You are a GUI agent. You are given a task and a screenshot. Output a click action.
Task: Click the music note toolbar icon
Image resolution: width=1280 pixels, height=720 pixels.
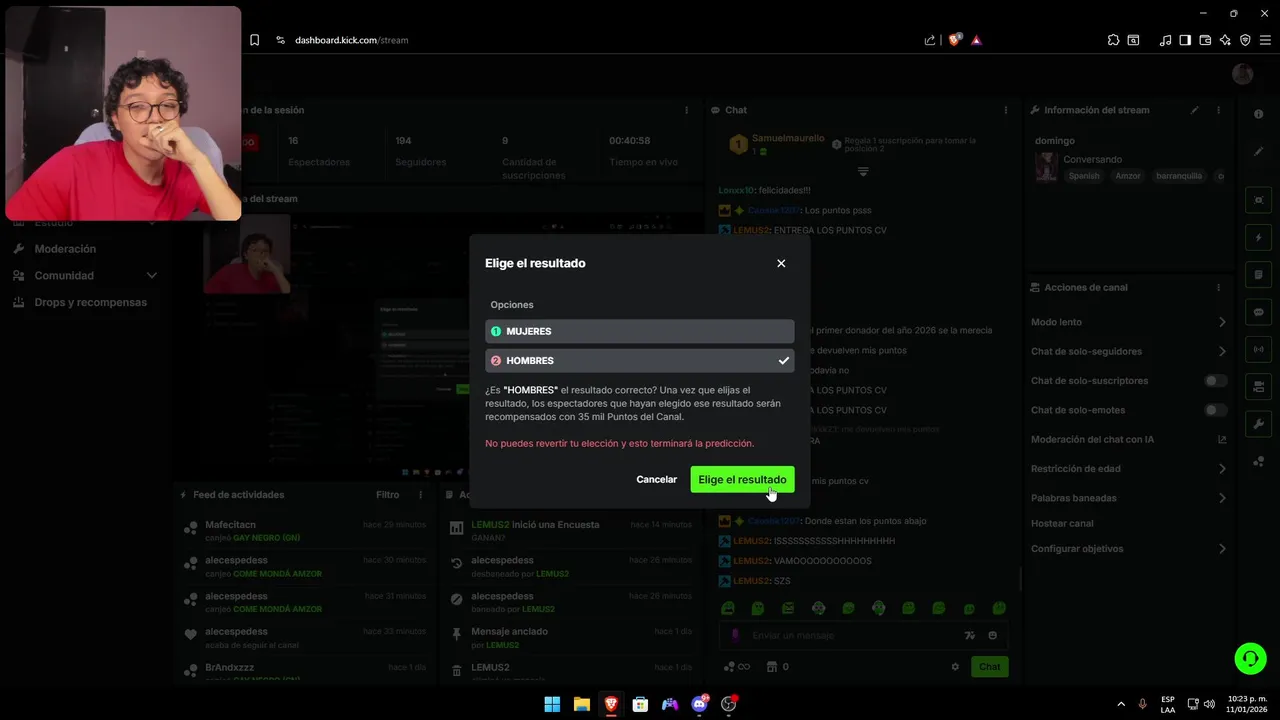[1165, 40]
